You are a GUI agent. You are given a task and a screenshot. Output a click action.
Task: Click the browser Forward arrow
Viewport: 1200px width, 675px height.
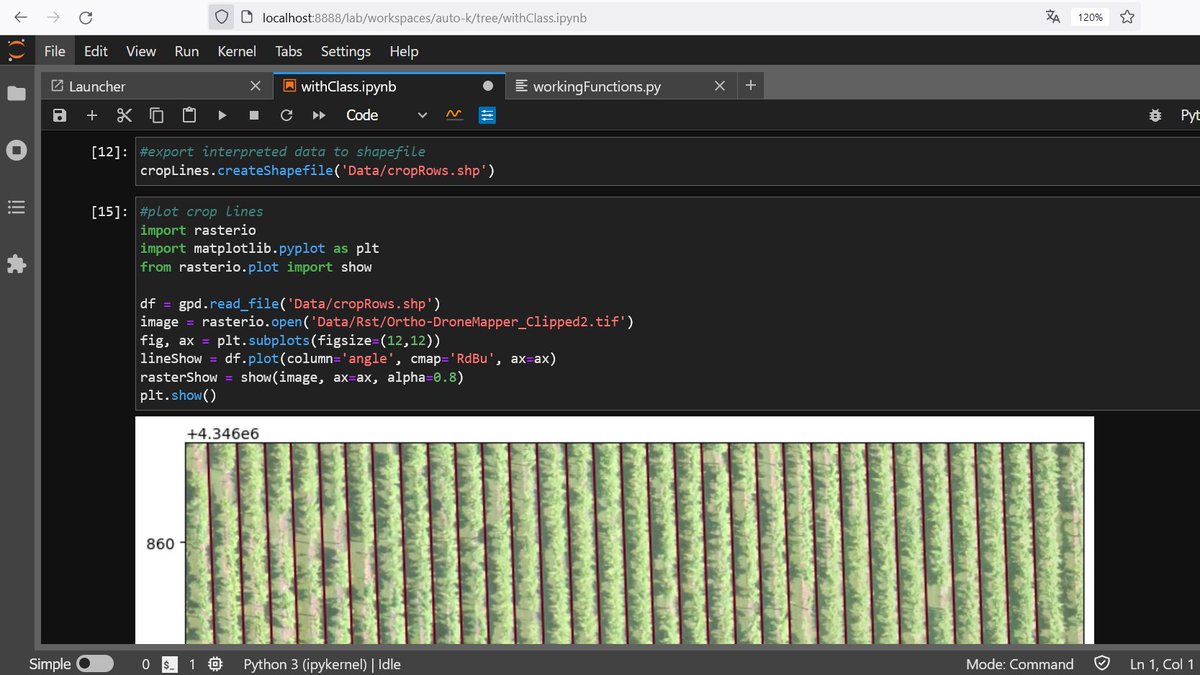(x=53, y=17)
